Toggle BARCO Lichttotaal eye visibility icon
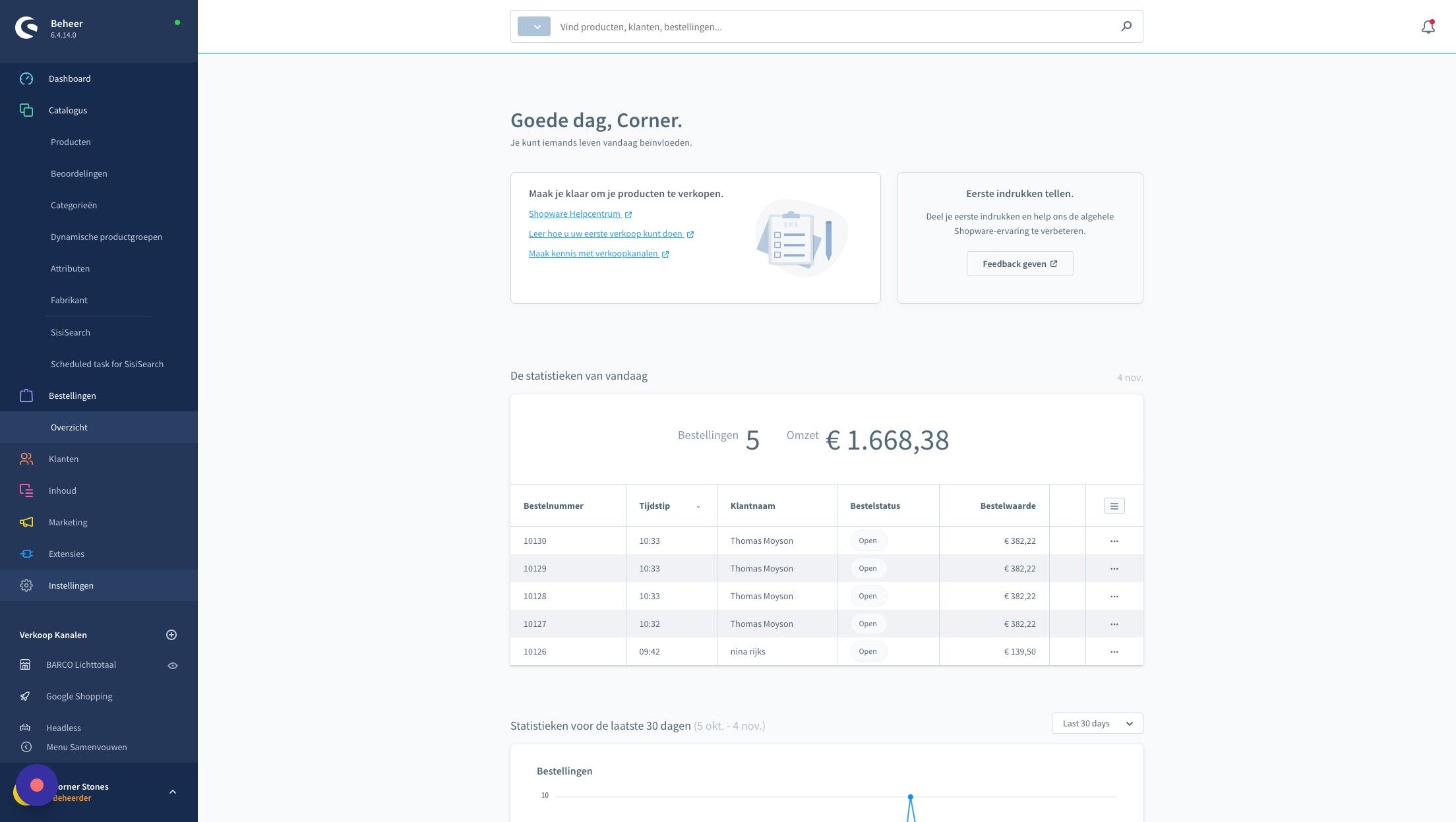 tap(173, 666)
